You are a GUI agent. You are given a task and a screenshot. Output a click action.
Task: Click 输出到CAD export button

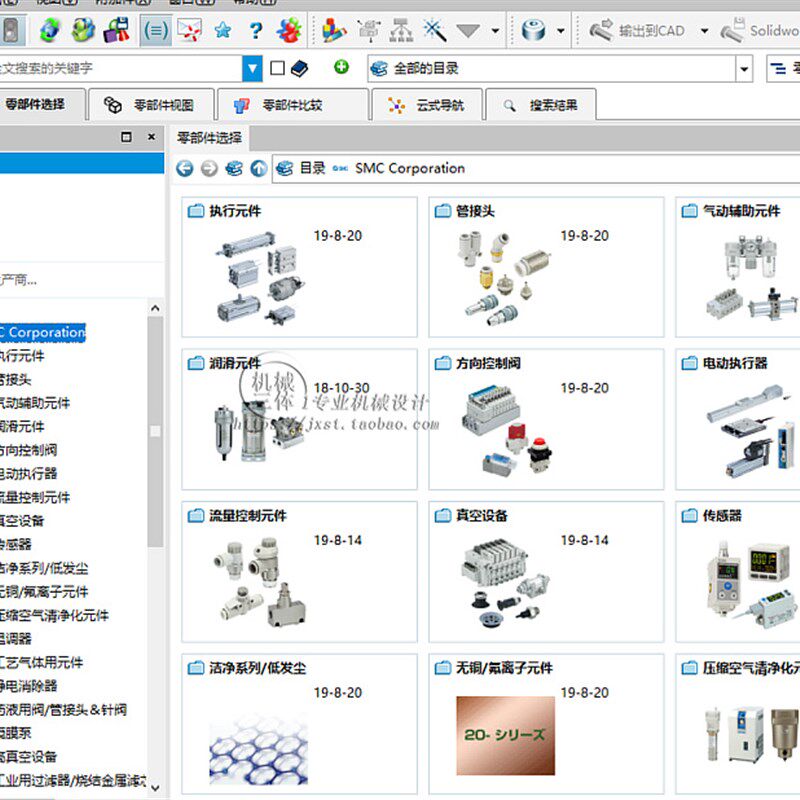[x=637, y=31]
